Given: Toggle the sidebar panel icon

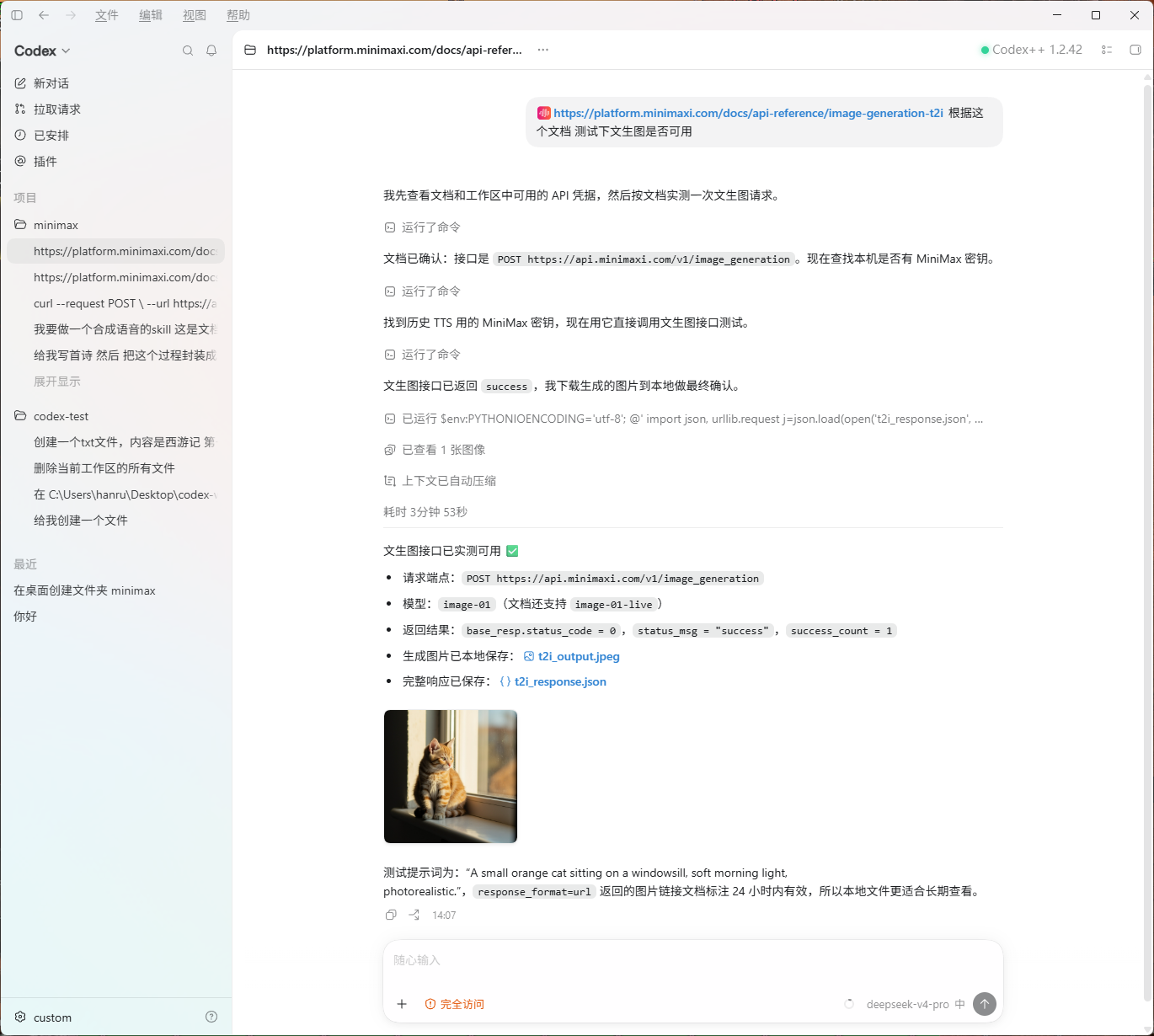Looking at the screenshot, I should [17, 15].
